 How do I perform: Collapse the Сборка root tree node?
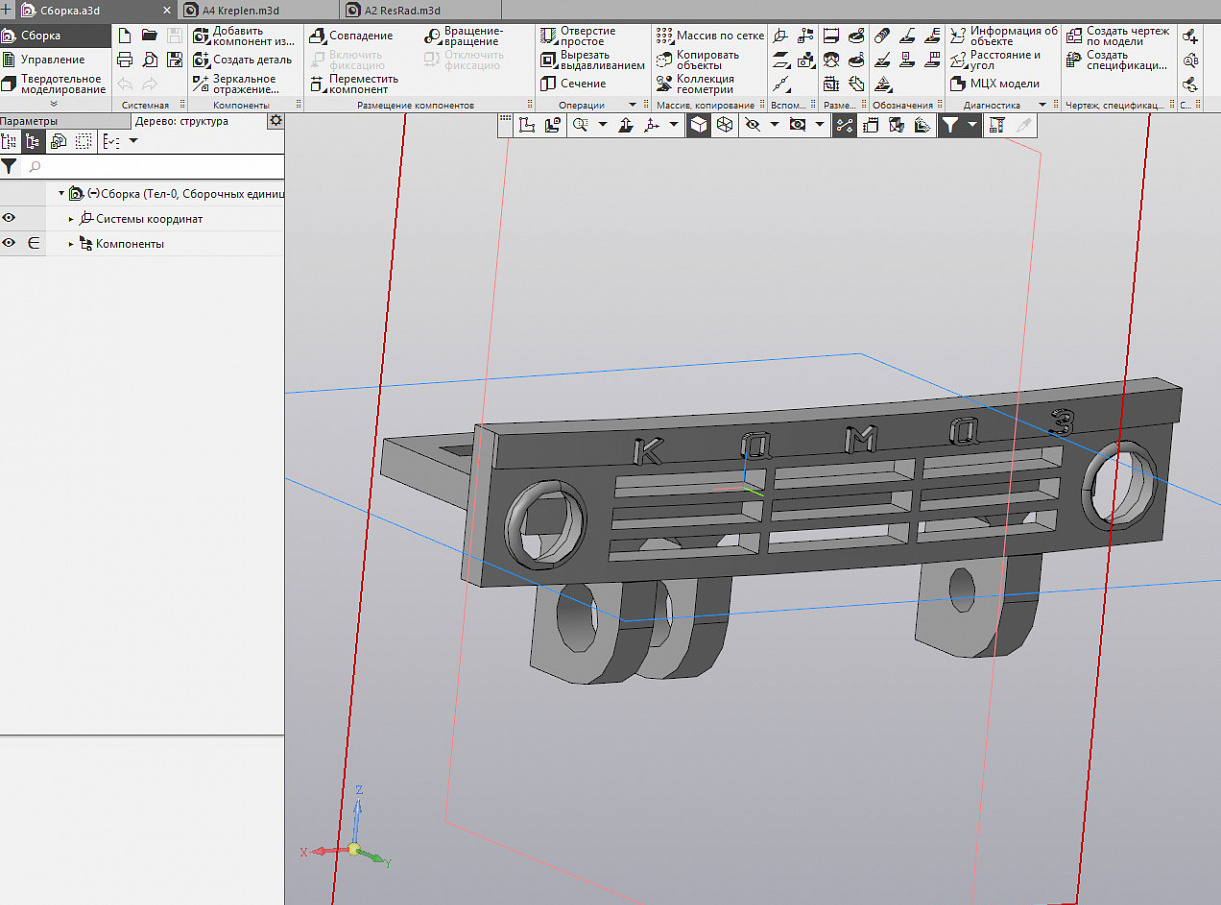(61, 194)
